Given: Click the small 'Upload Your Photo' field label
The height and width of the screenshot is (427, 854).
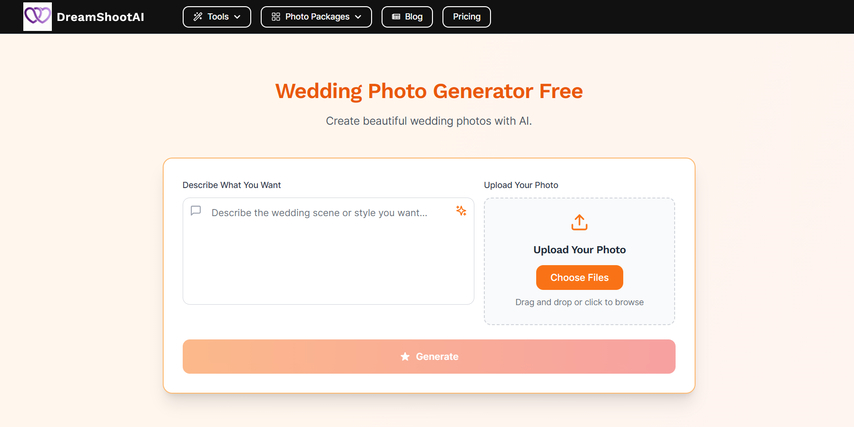Looking at the screenshot, I should 521,185.
